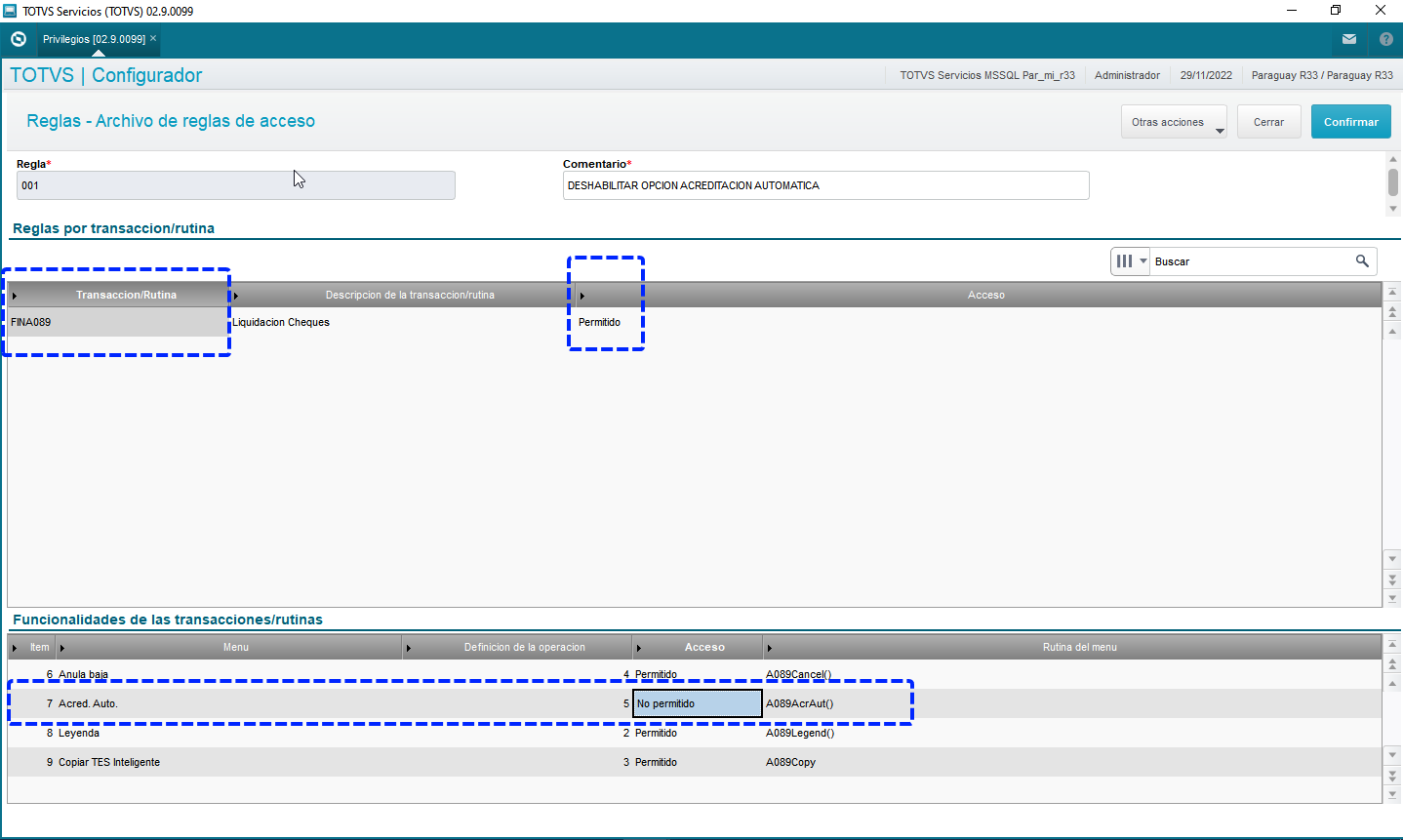Click the Item column header
This screenshot has width=1403, height=840.
pyautogui.click(x=32, y=647)
